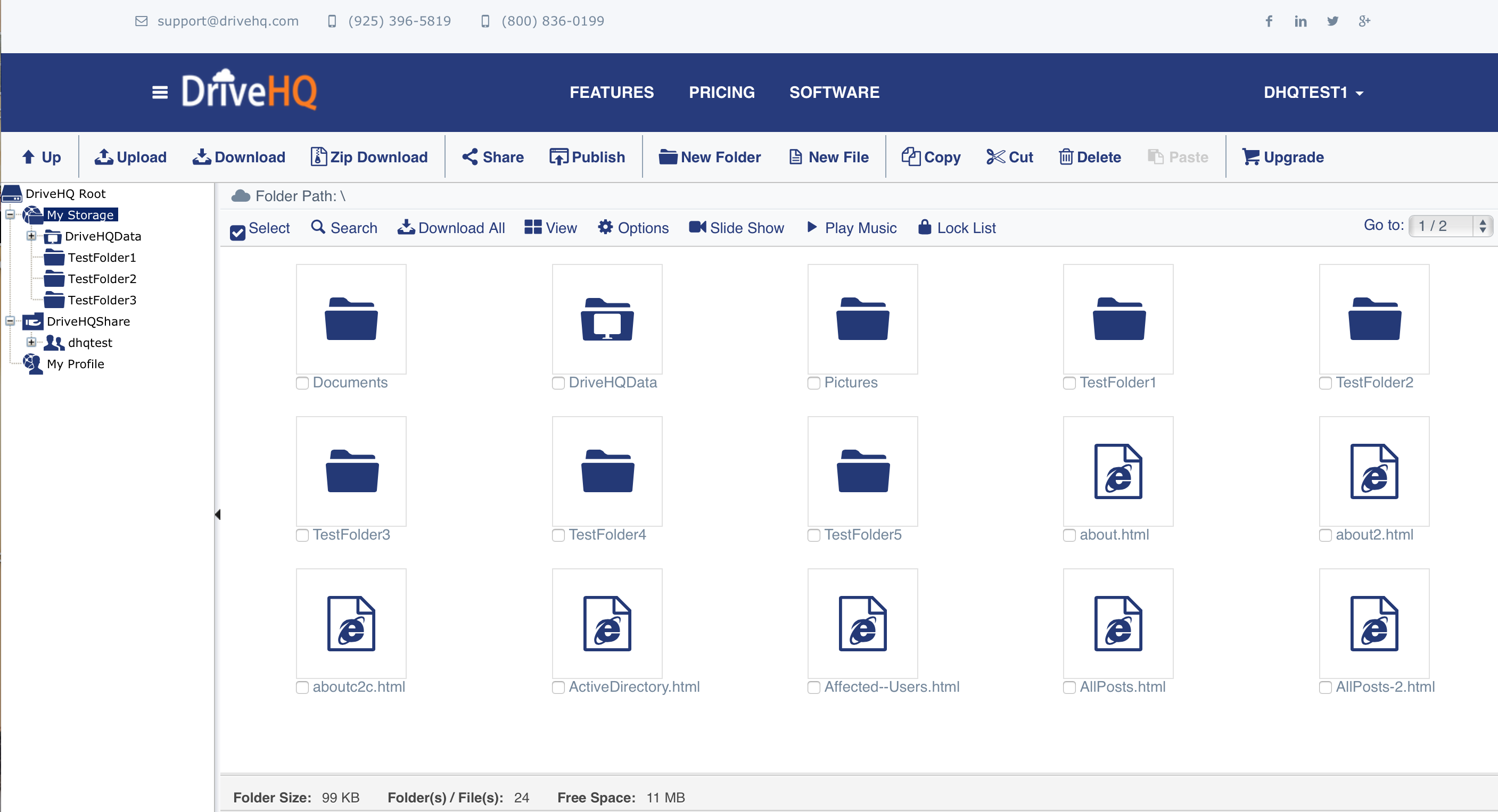Viewport: 1498px width, 812px height.
Task: Open the PRICING menu item
Action: tap(721, 93)
